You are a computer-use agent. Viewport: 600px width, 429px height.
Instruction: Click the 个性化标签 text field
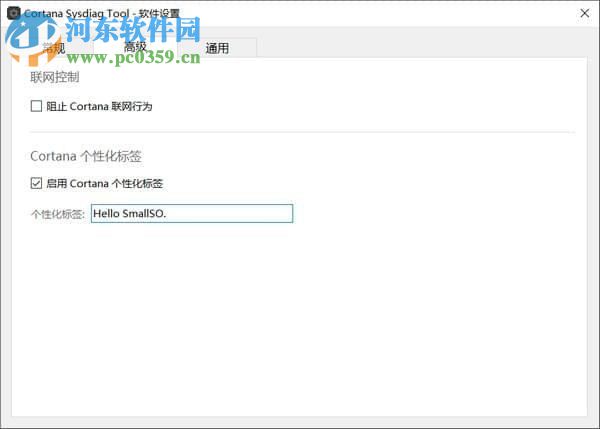tap(192, 214)
